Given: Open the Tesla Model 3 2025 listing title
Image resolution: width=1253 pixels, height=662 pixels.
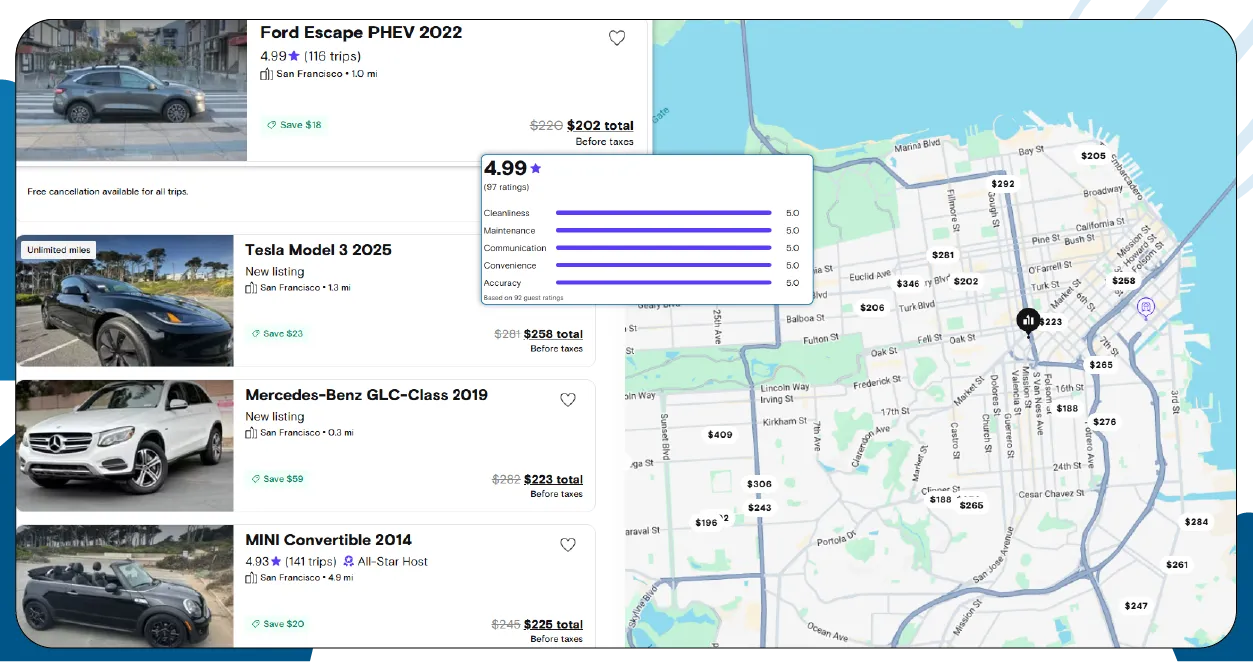Looking at the screenshot, I should coord(319,250).
